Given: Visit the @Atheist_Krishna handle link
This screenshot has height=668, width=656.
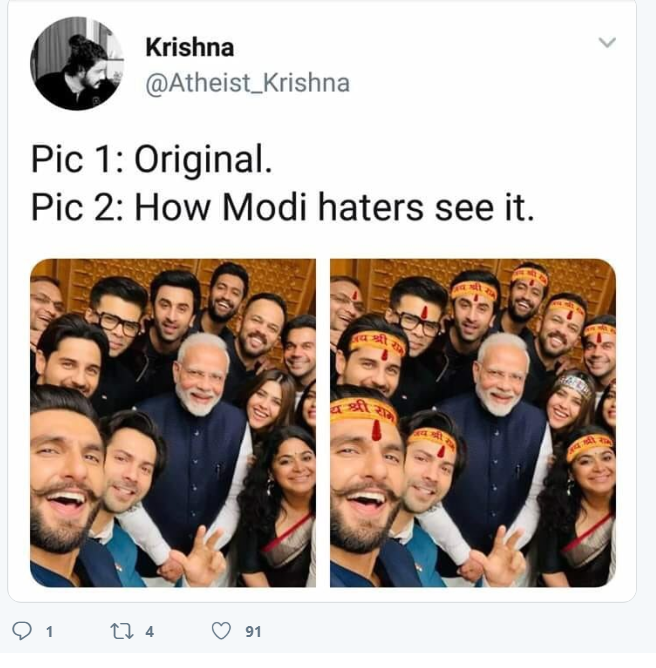Looking at the screenshot, I should [x=247, y=83].
